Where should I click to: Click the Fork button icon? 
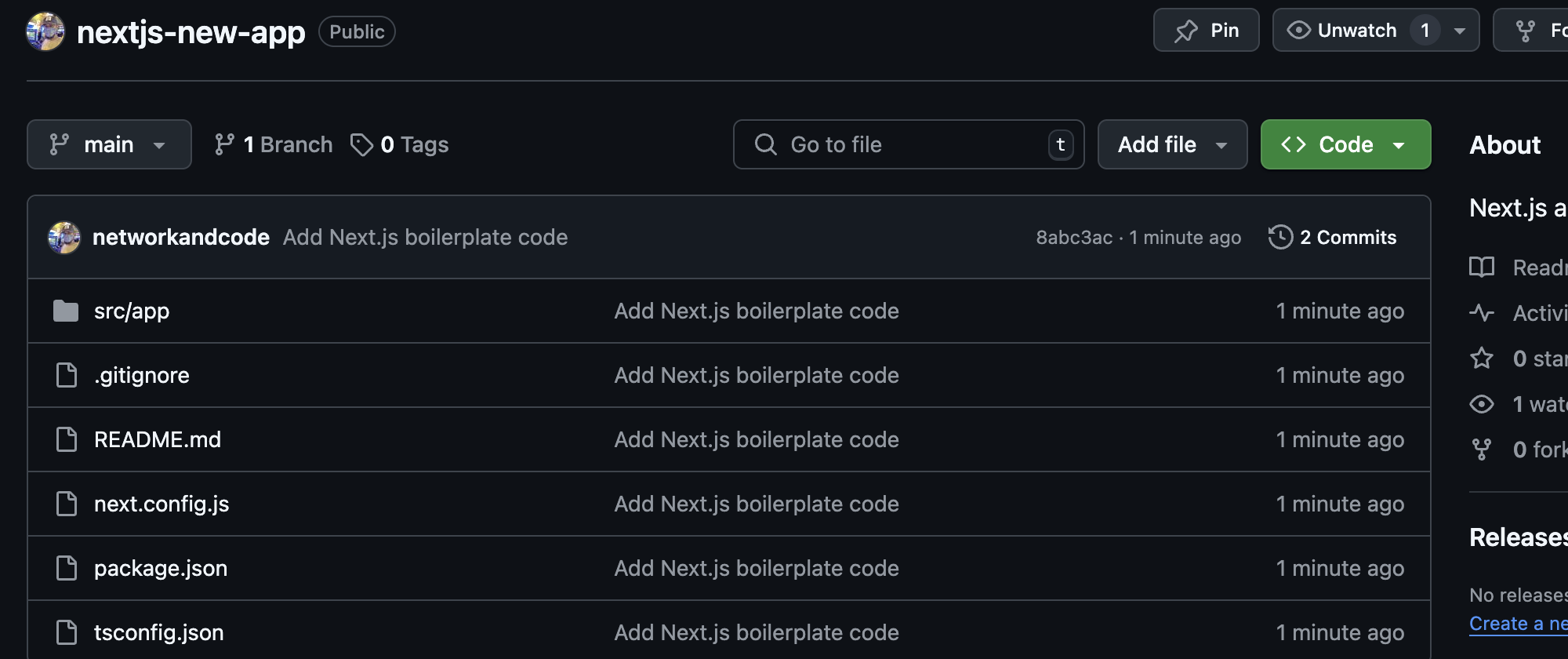[1526, 31]
